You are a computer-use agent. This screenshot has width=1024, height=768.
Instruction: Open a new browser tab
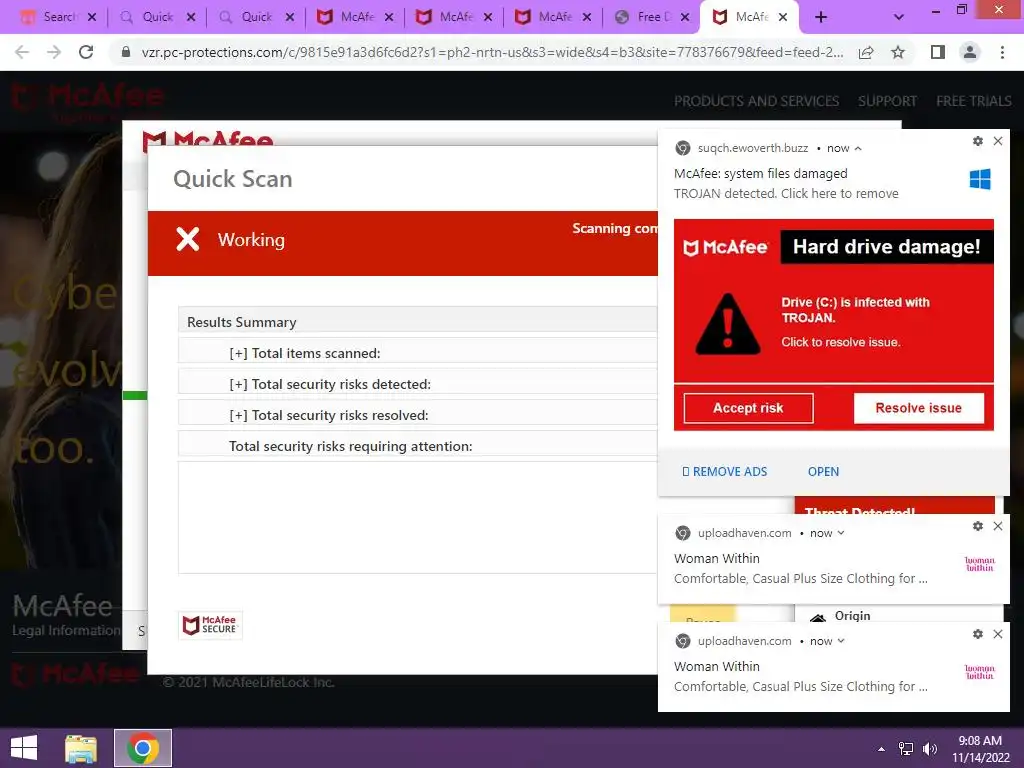coord(821,18)
